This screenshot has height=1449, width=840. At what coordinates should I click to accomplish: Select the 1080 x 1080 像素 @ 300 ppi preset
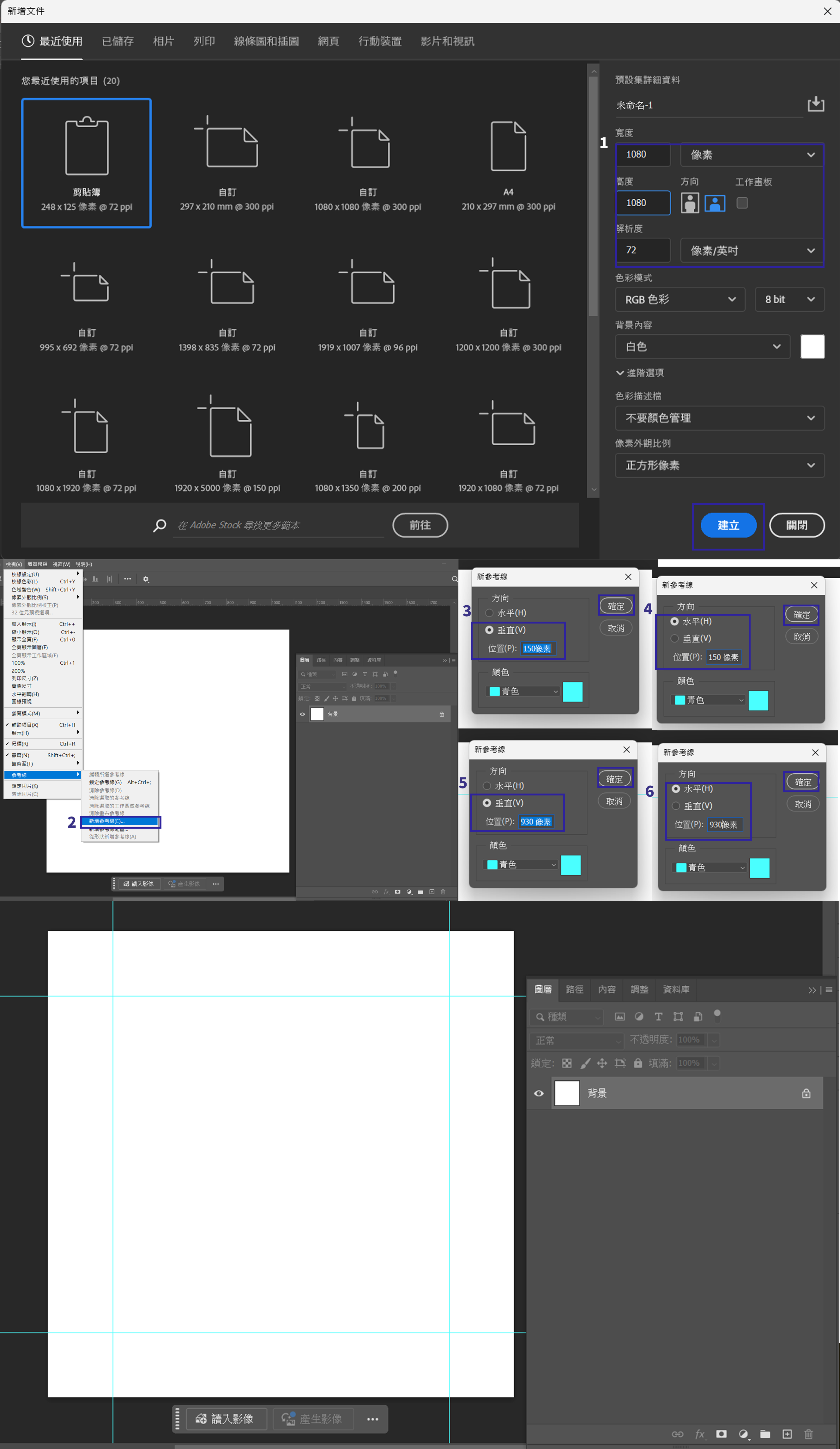pos(368,163)
